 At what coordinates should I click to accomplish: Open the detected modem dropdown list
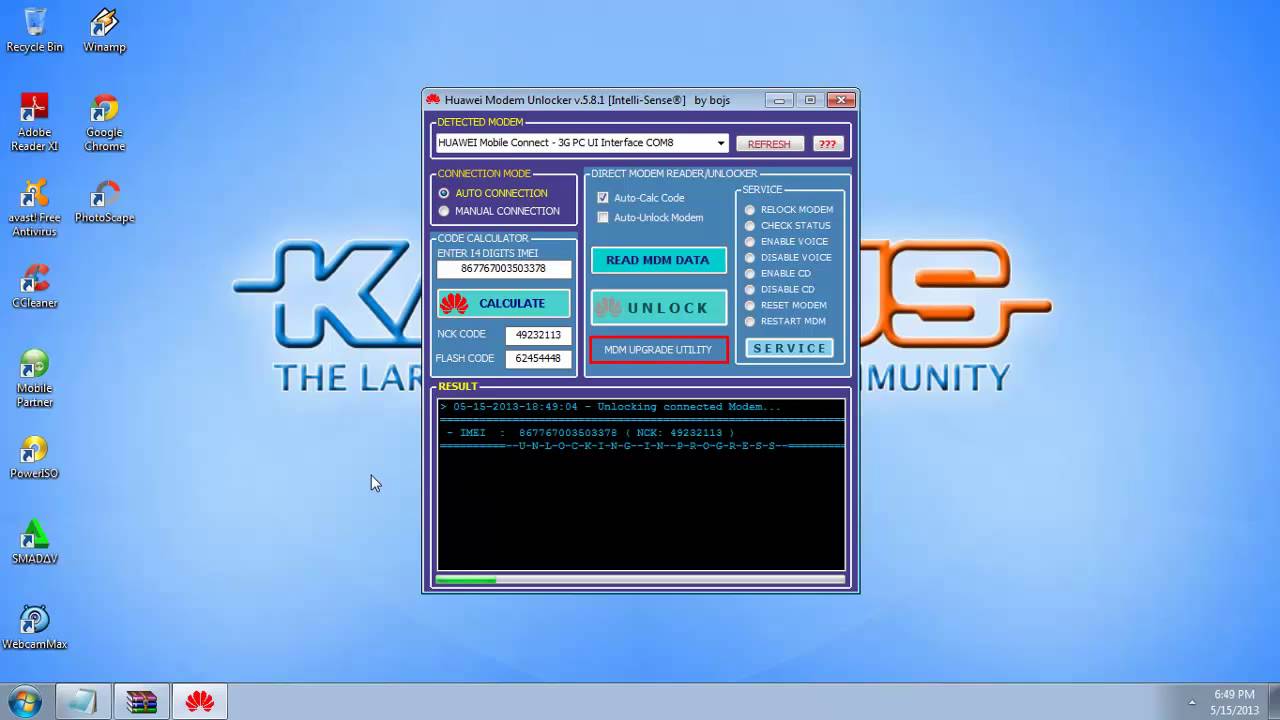pyautogui.click(x=720, y=143)
